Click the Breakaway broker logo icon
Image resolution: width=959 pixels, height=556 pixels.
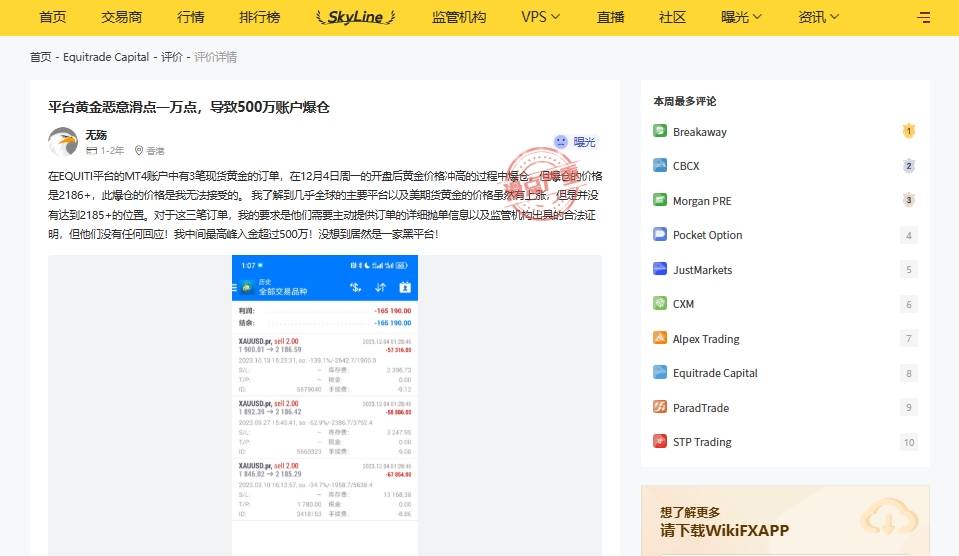click(660, 131)
